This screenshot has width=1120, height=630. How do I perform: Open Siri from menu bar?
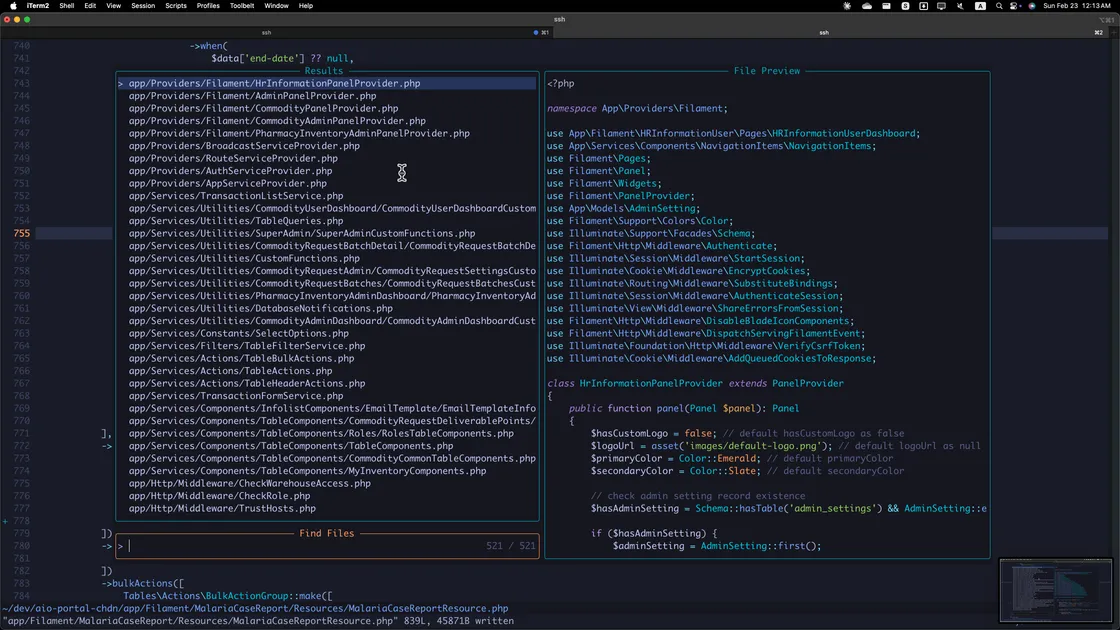(1031, 6)
